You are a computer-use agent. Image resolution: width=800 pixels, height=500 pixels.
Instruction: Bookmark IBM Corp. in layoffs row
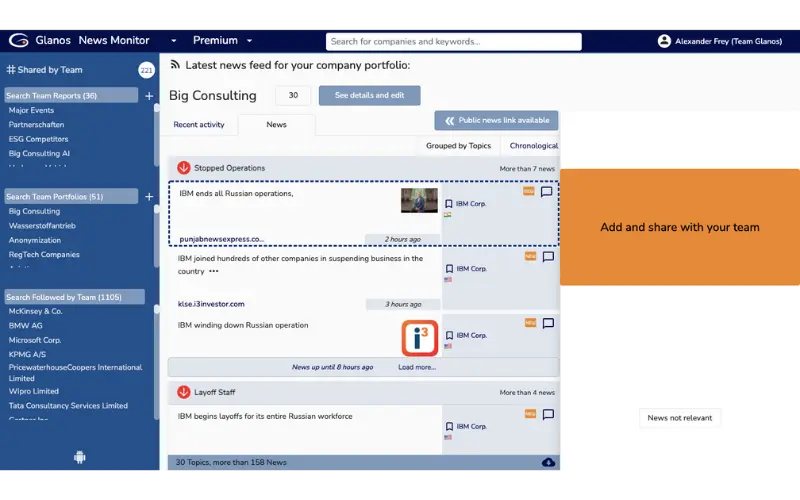coord(449,427)
